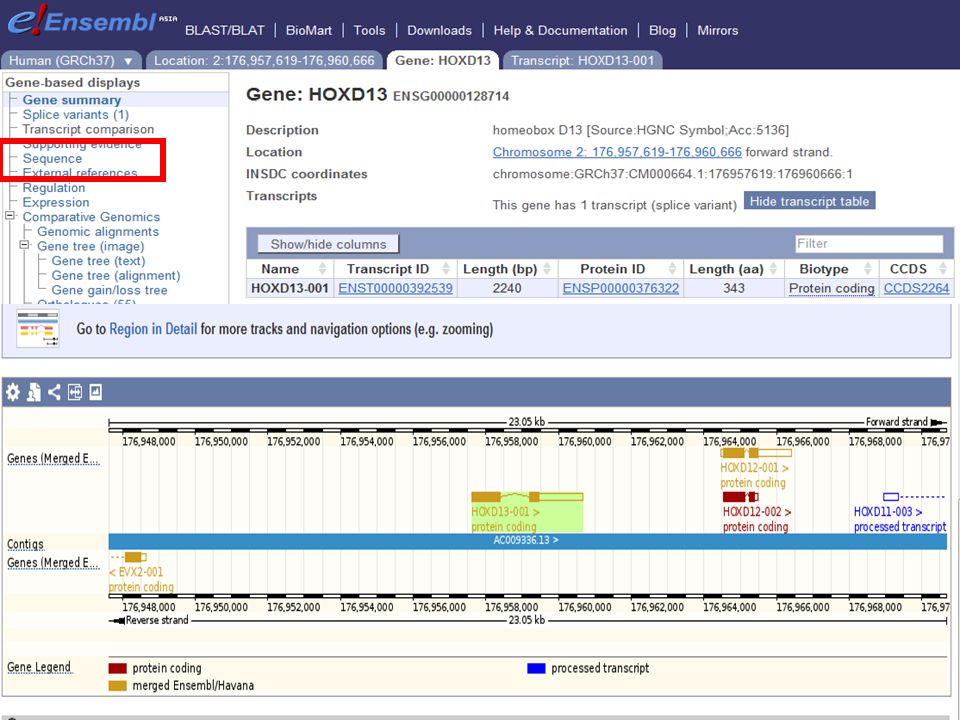The image size is (960, 720).
Task: Switch to the Gene: HOXD13 tab
Action: point(443,60)
